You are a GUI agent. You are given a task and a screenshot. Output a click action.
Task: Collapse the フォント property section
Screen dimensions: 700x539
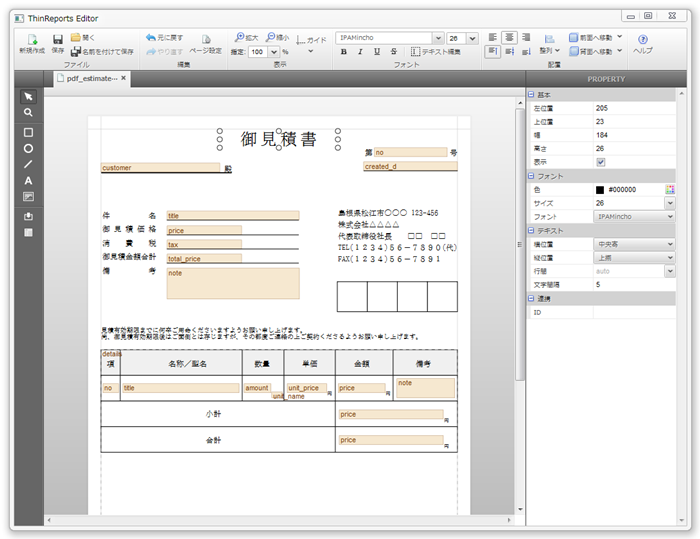(532, 176)
